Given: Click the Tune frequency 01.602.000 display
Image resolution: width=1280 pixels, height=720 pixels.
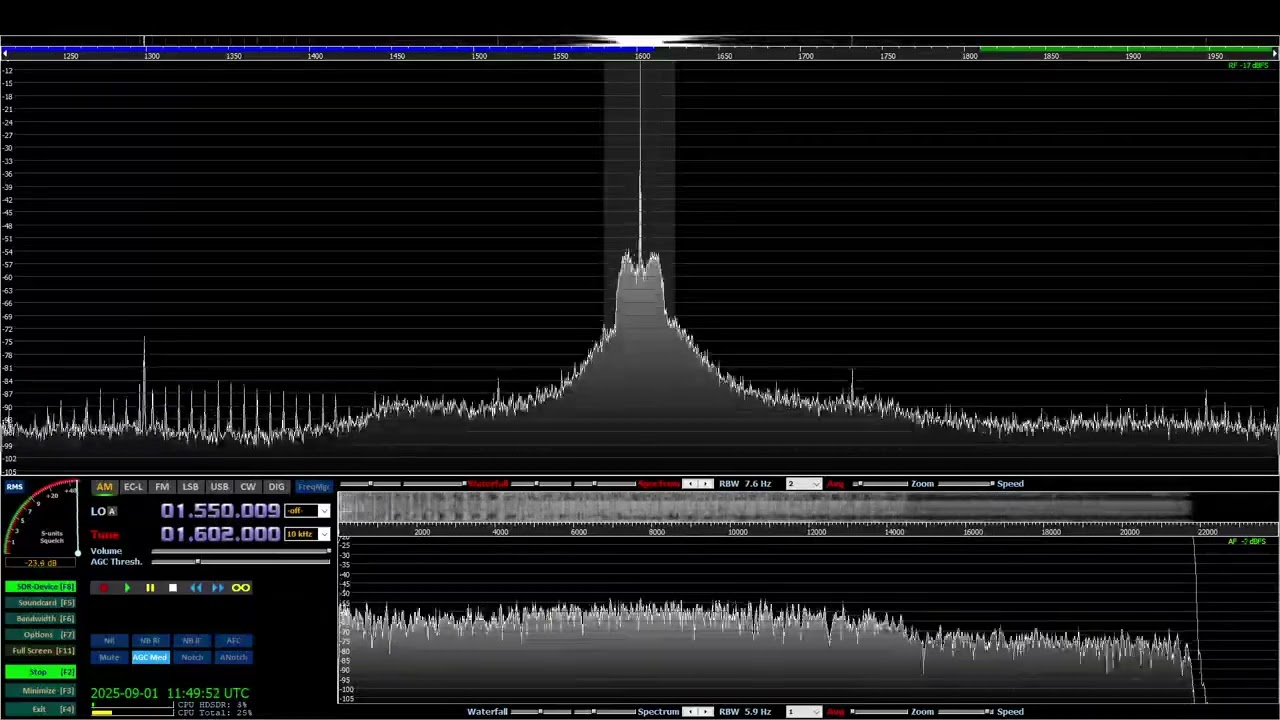Looking at the screenshot, I should [220, 534].
